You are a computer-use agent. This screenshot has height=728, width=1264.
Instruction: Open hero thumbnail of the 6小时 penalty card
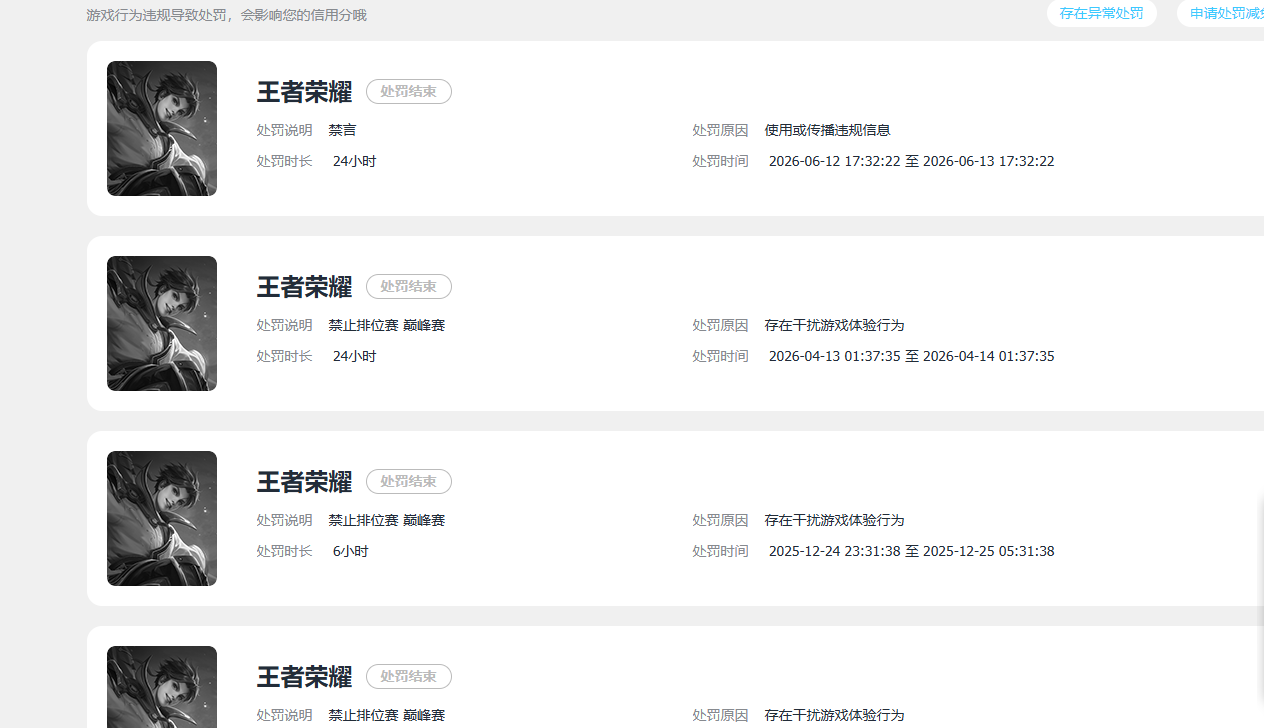[162, 518]
